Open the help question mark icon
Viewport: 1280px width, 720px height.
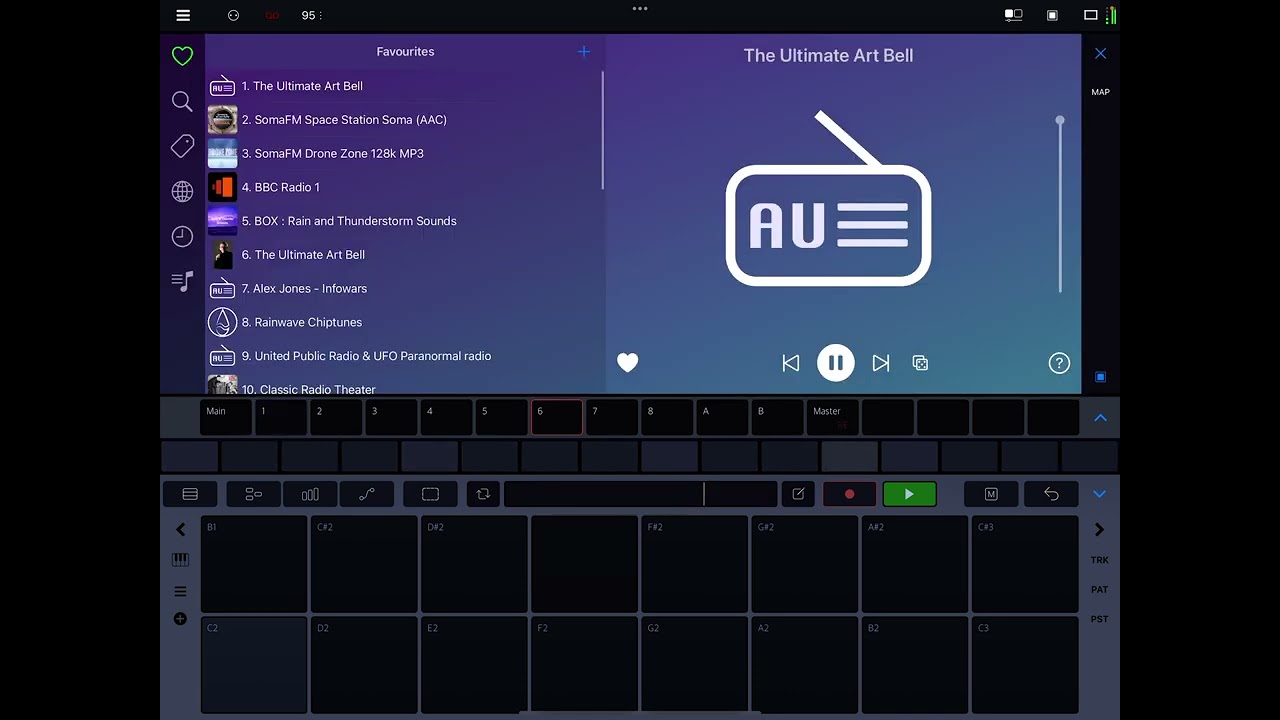[1059, 363]
